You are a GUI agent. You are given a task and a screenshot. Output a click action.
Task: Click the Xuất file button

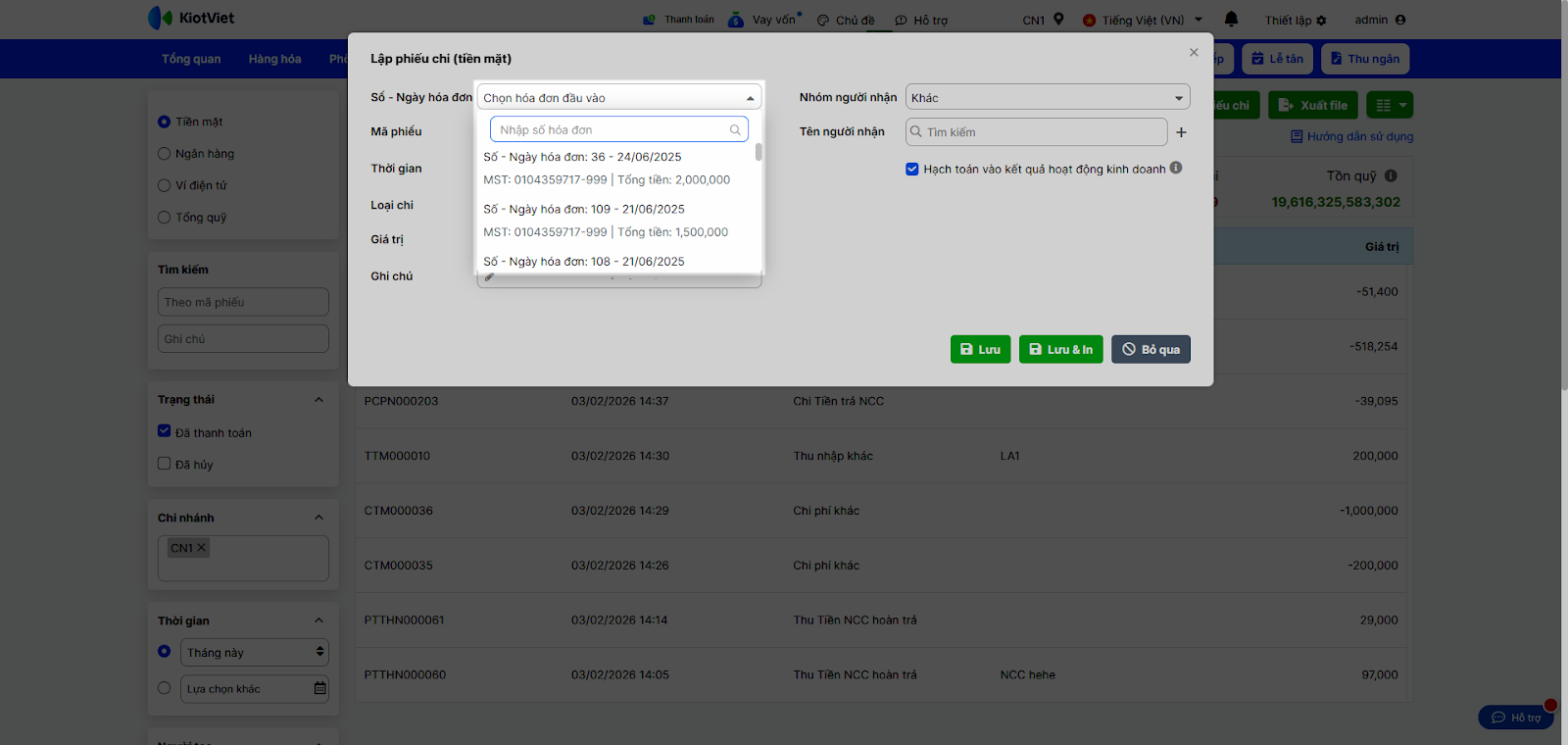point(1313,105)
